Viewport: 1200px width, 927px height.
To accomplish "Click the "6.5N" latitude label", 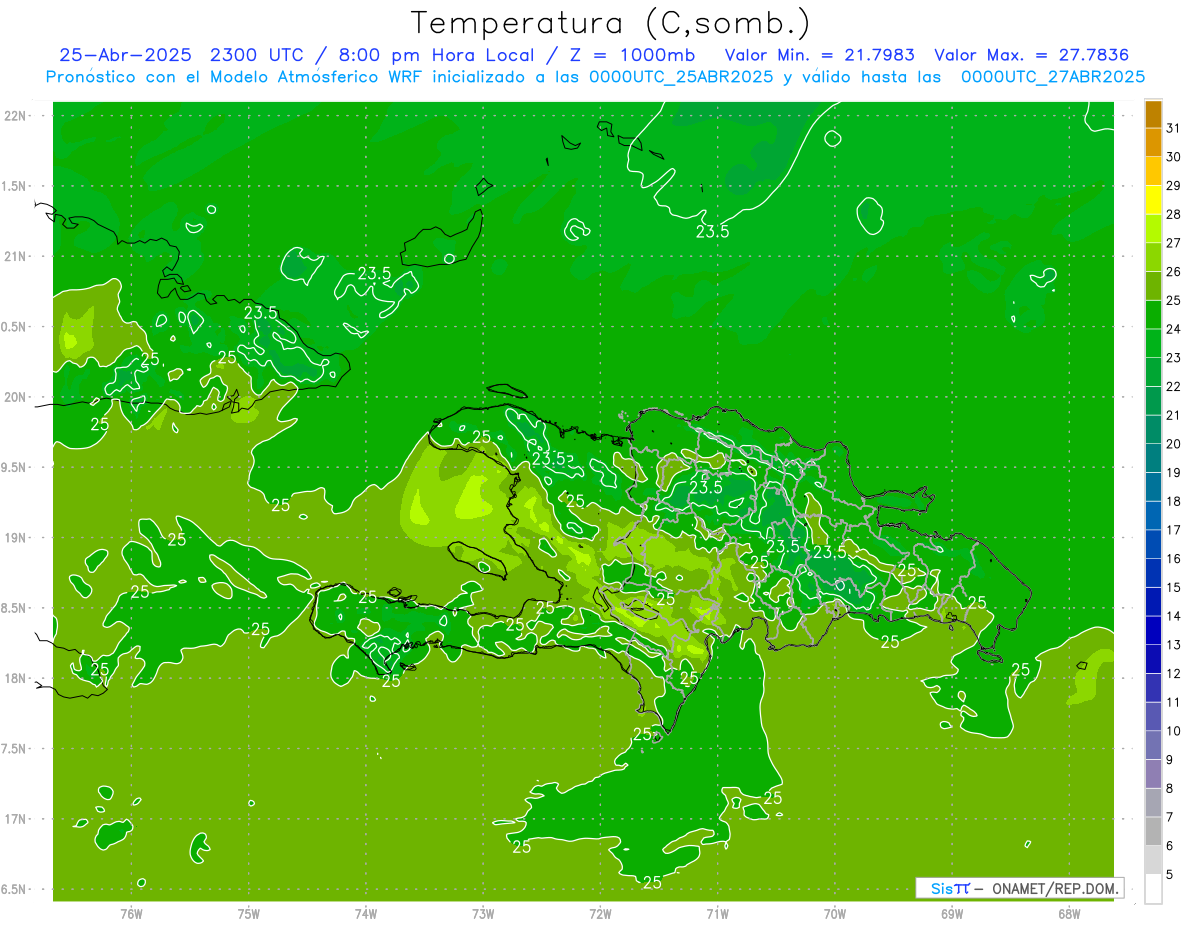I will coord(15,889).
